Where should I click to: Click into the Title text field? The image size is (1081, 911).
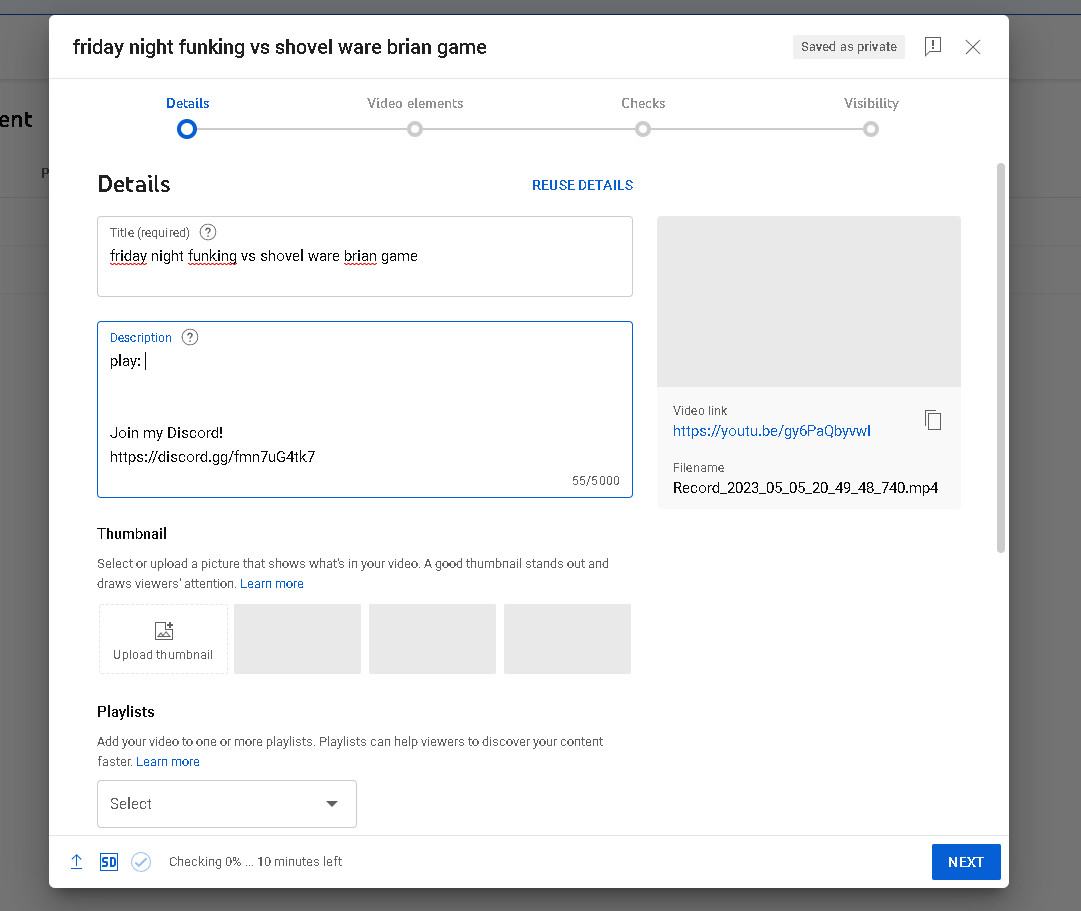coord(365,257)
